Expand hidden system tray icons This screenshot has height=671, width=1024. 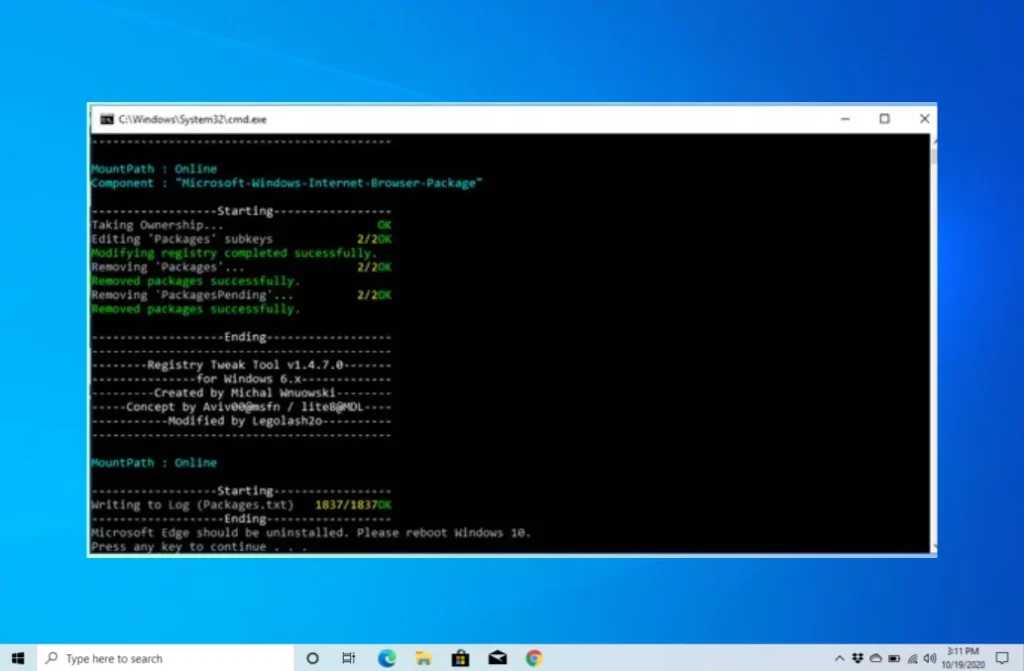click(840, 658)
